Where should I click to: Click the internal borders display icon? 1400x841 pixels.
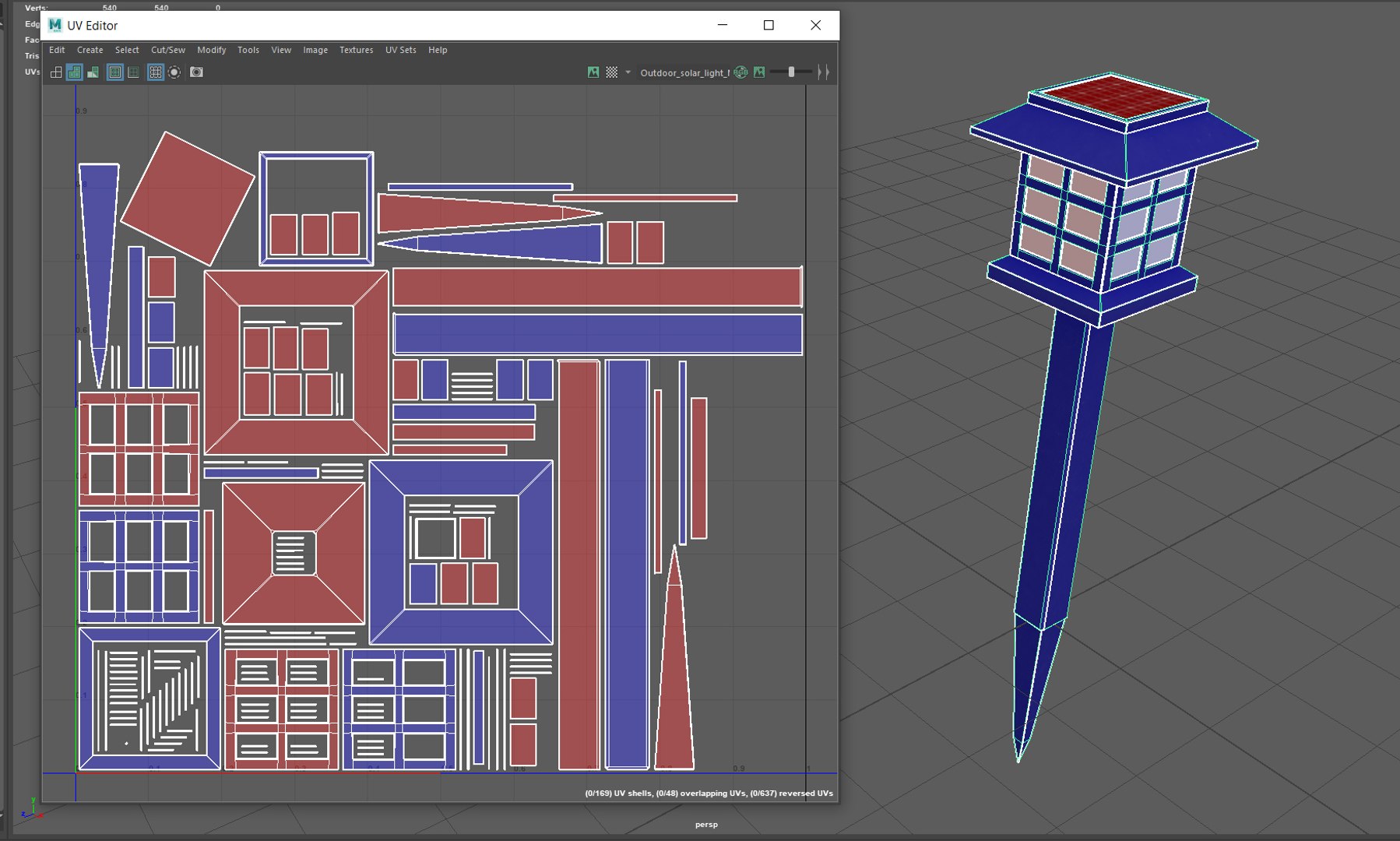click(x=134, y=72)
